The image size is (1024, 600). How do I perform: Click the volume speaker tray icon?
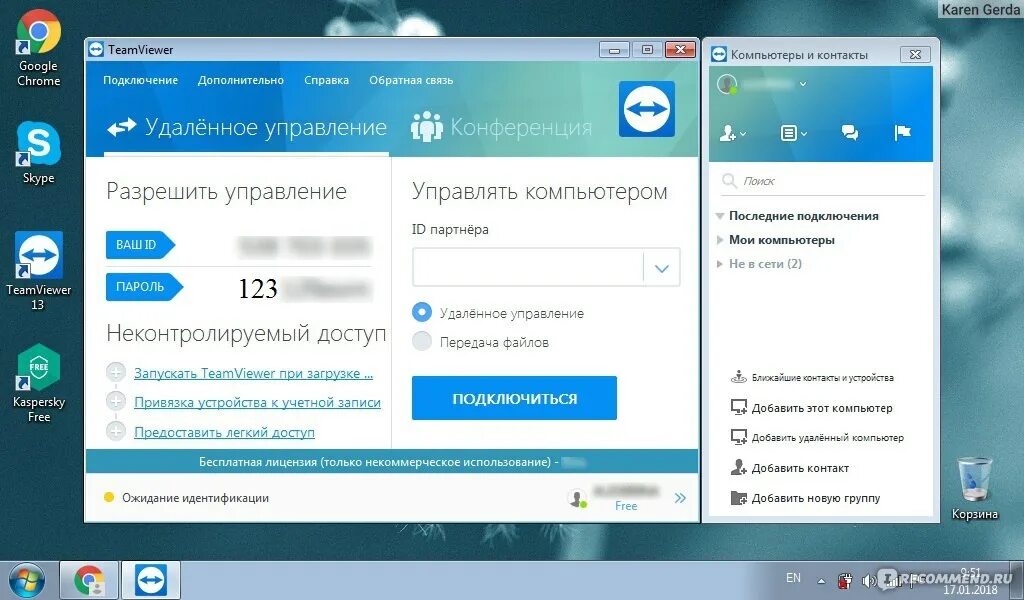coord(868,580)
